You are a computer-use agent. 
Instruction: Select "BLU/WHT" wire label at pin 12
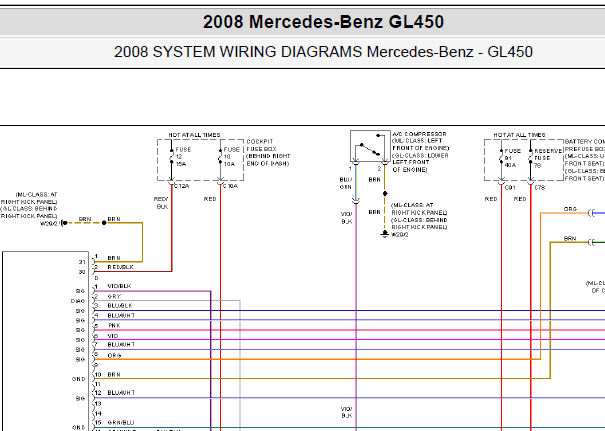click(x=121, y=393)
